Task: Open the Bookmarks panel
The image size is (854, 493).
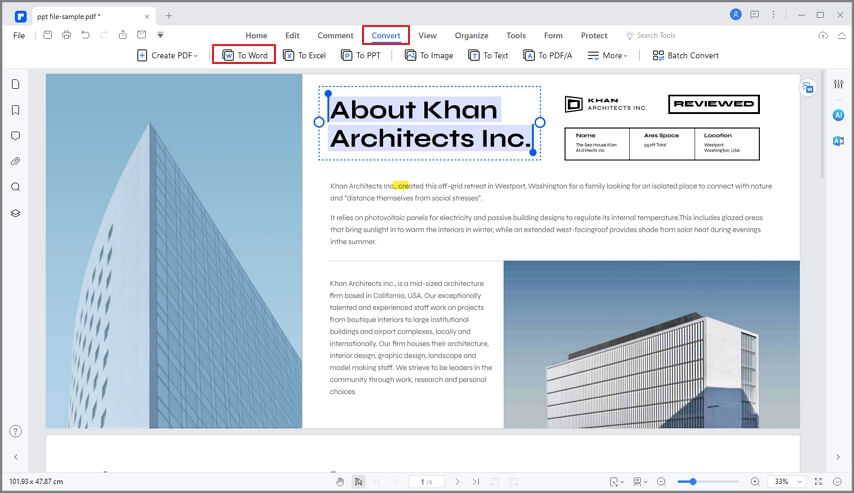Action: click(16, 110)
